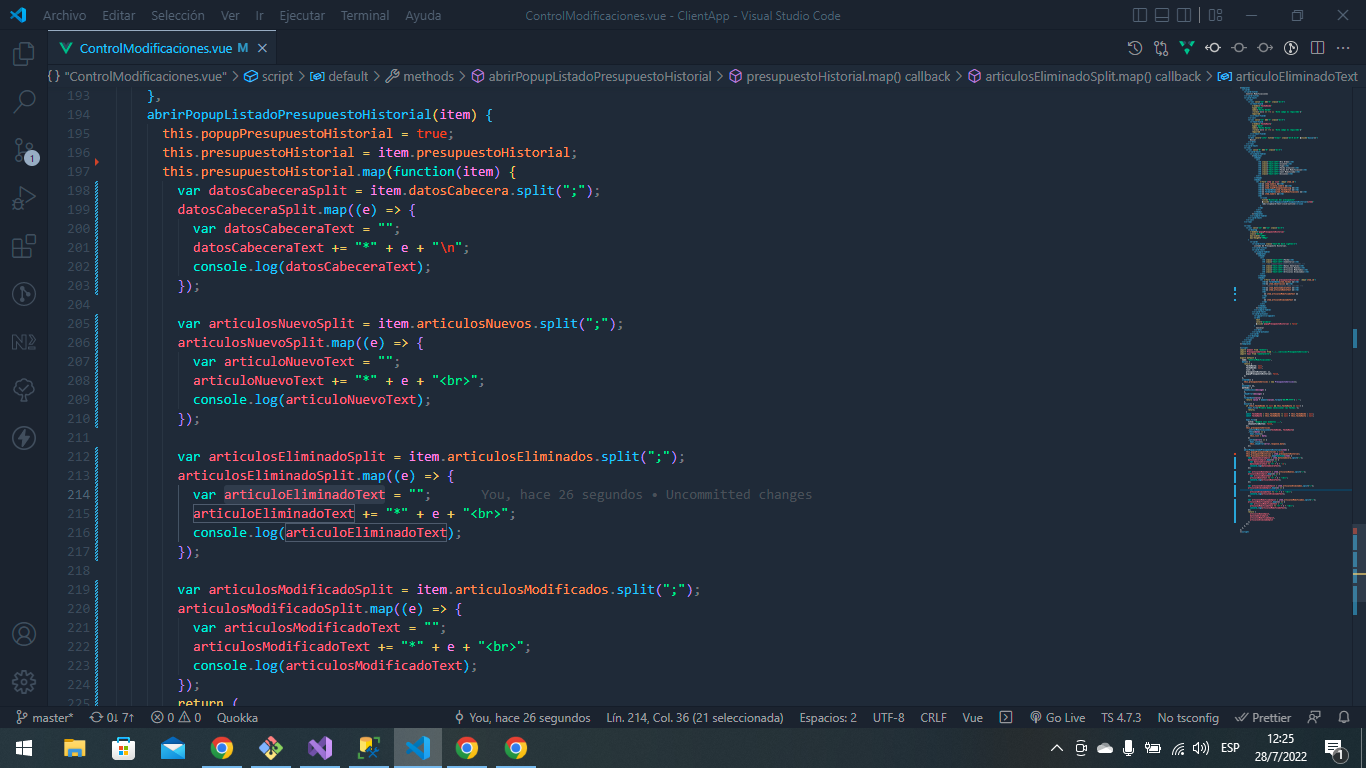The image size is (1366, 768).
Task: Close the ControlModificaciones.vue tab
Action: click(262, 48)
